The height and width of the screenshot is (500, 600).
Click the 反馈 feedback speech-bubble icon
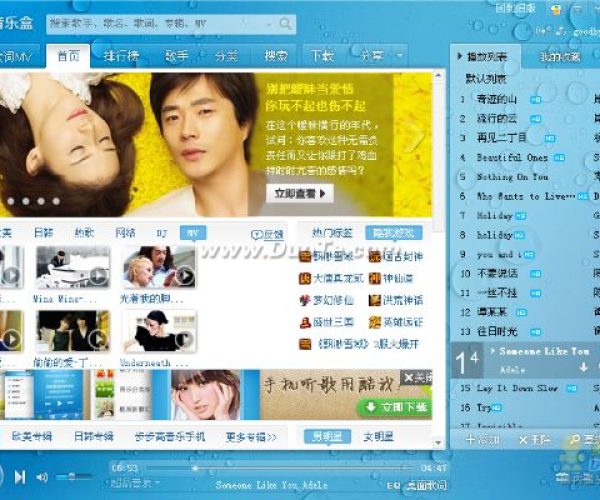[256, 235]
